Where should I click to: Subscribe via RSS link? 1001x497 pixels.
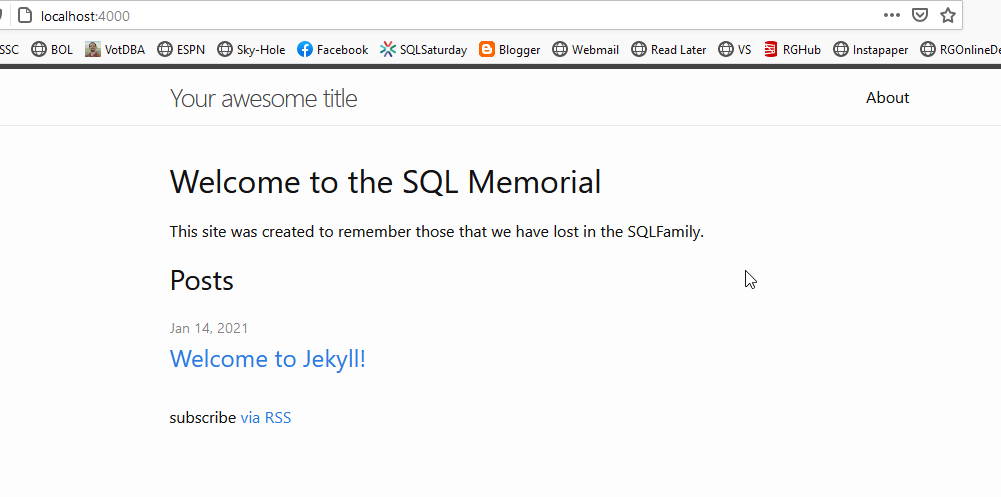266,418
